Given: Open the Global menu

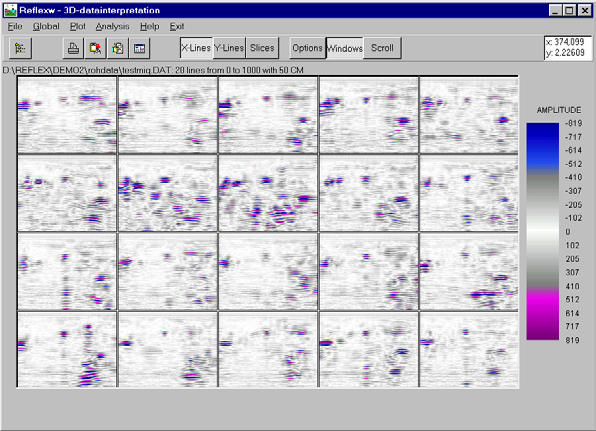Looking at the screenshot, I should pyautogui.click(x=46, y=27).
